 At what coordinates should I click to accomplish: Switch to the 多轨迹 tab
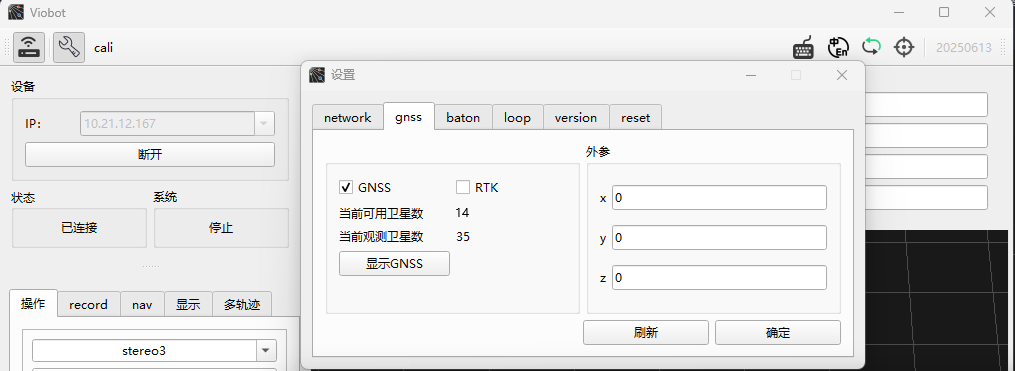pyautogui.click(x=242, y=304)
